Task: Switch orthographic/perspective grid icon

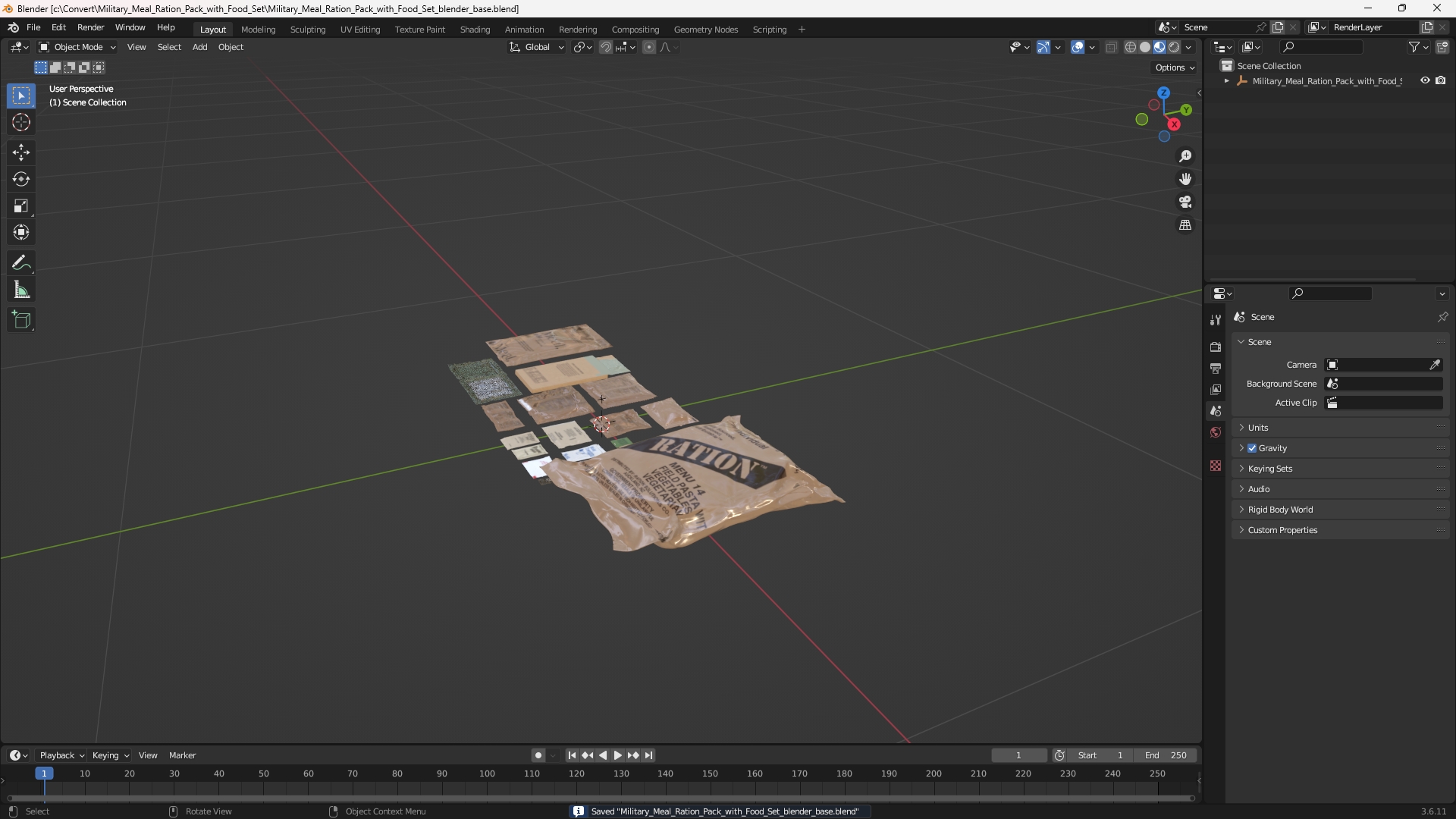Action: (1185, 225)
